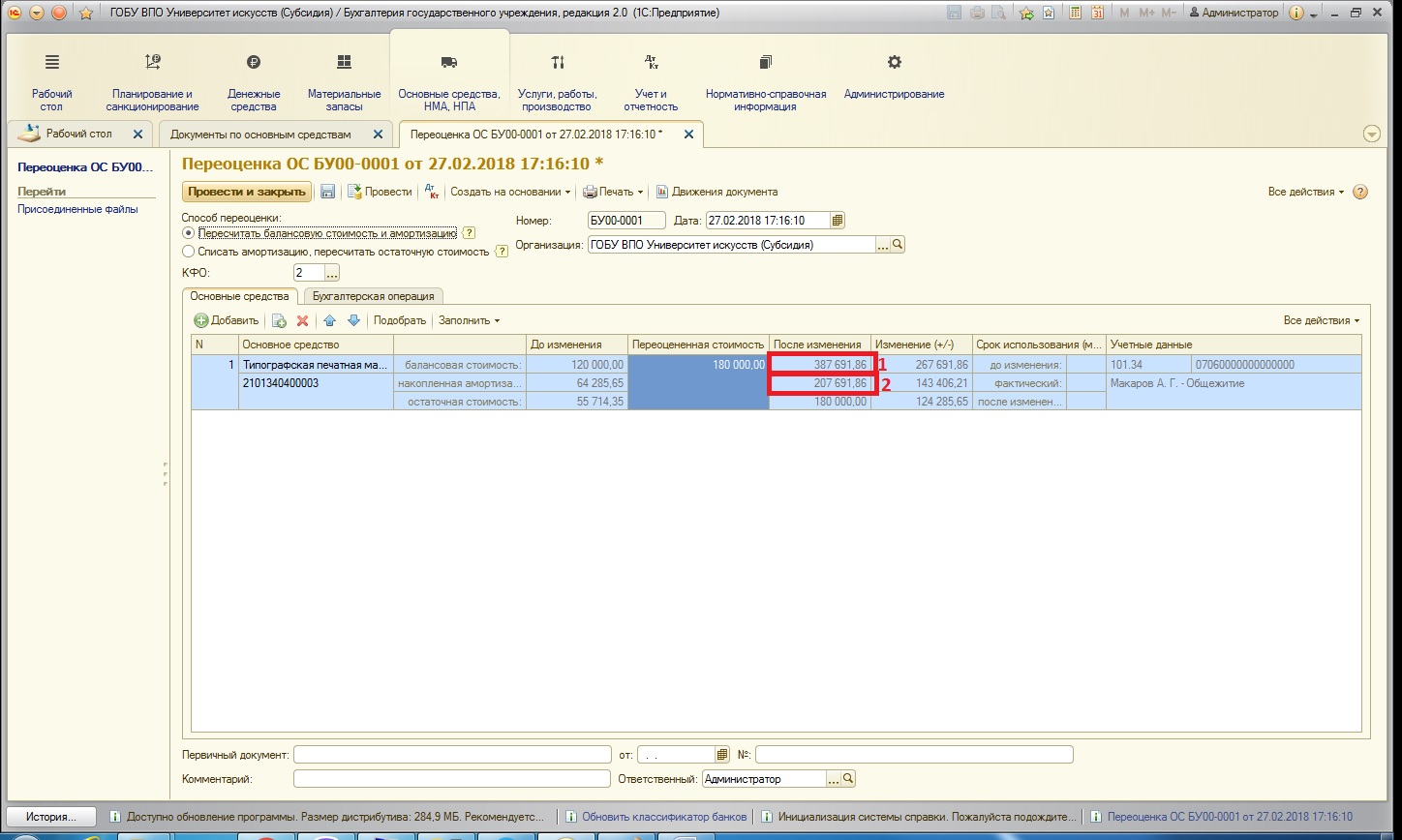The height and width of the screenshot is (840, 1402).
Task: Click Движения документа button
Action: 717,192
